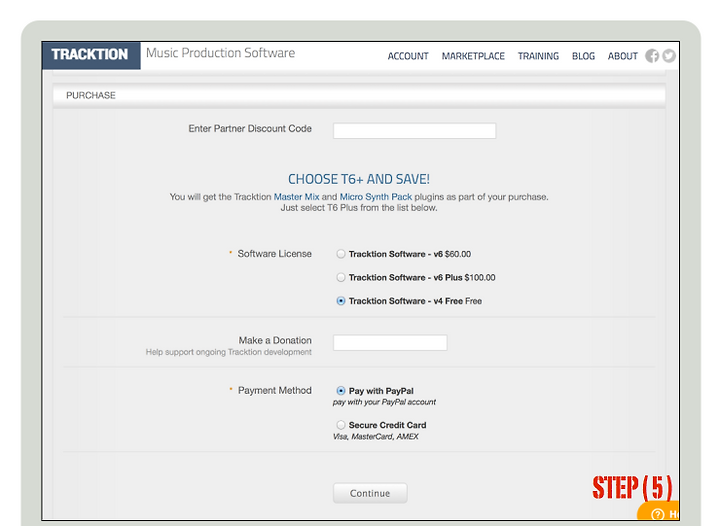720x526 pixels.
Task: Choose Pay with PayPal option
Action: coord(341,391)
